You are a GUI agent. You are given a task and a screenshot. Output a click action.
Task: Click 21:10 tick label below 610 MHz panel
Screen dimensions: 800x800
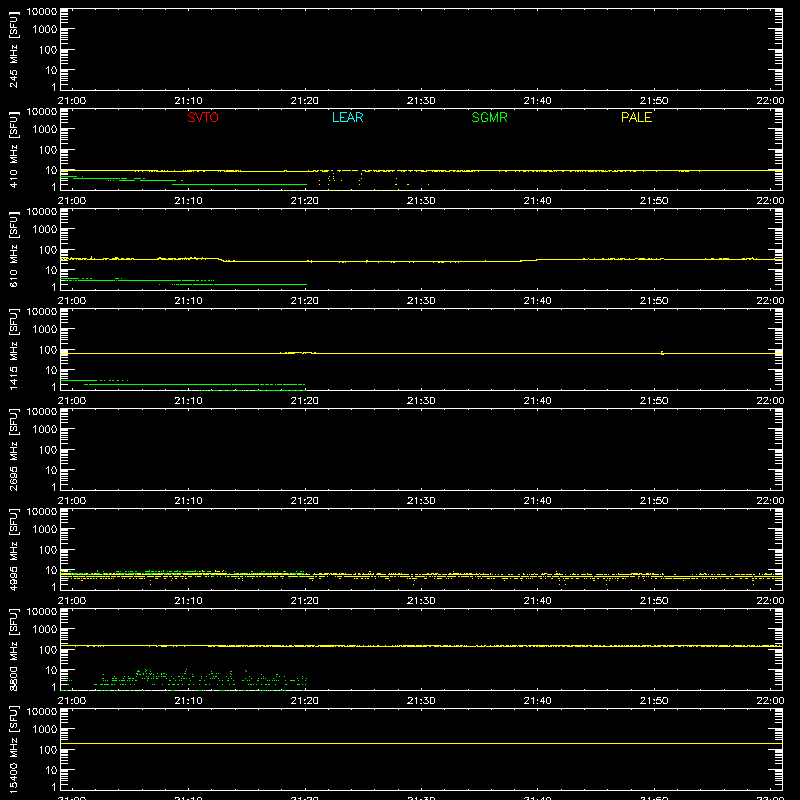[188, 301]
